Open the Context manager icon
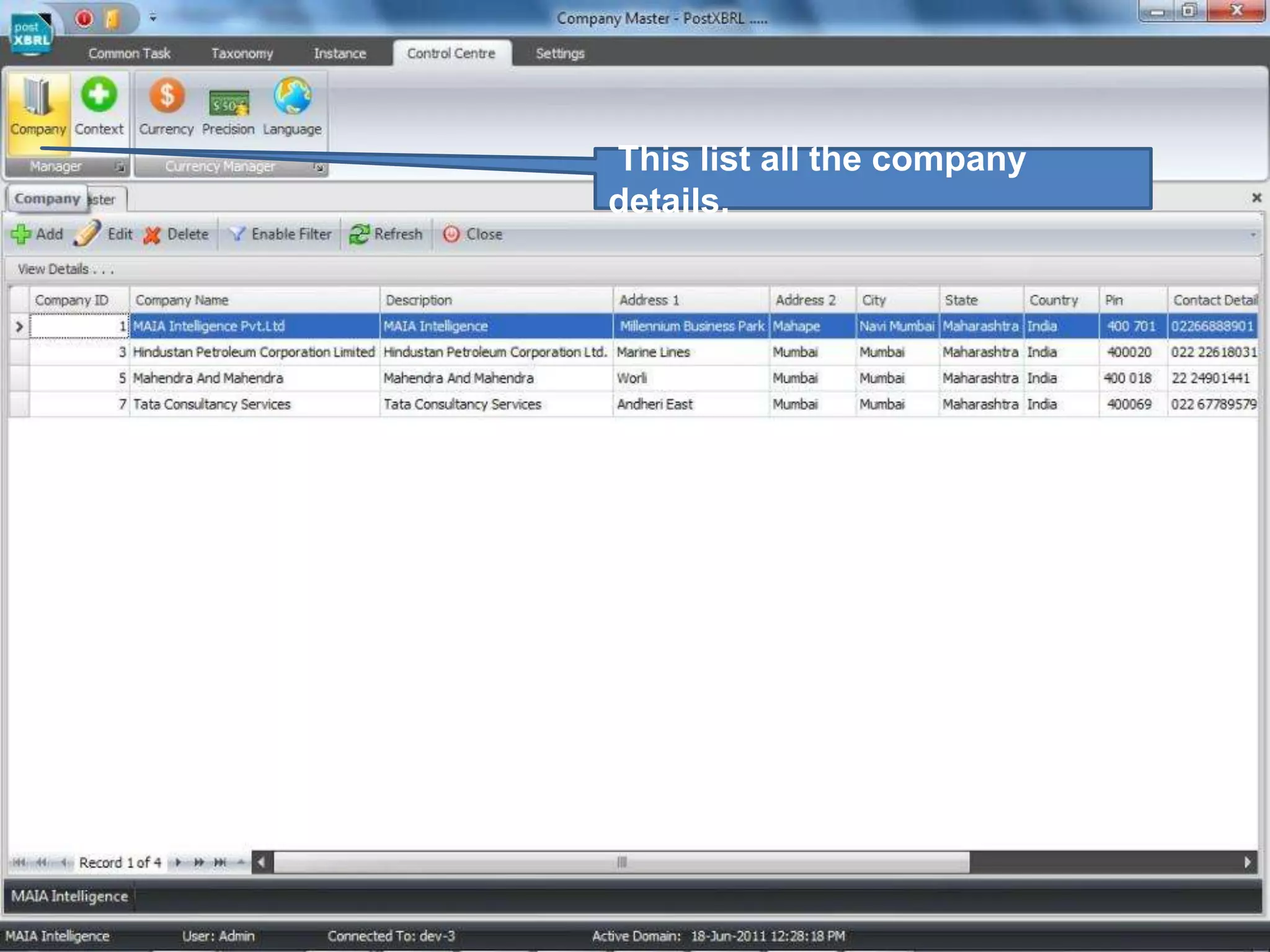Screen dimensions: 1270x952 tap(99, 107)
